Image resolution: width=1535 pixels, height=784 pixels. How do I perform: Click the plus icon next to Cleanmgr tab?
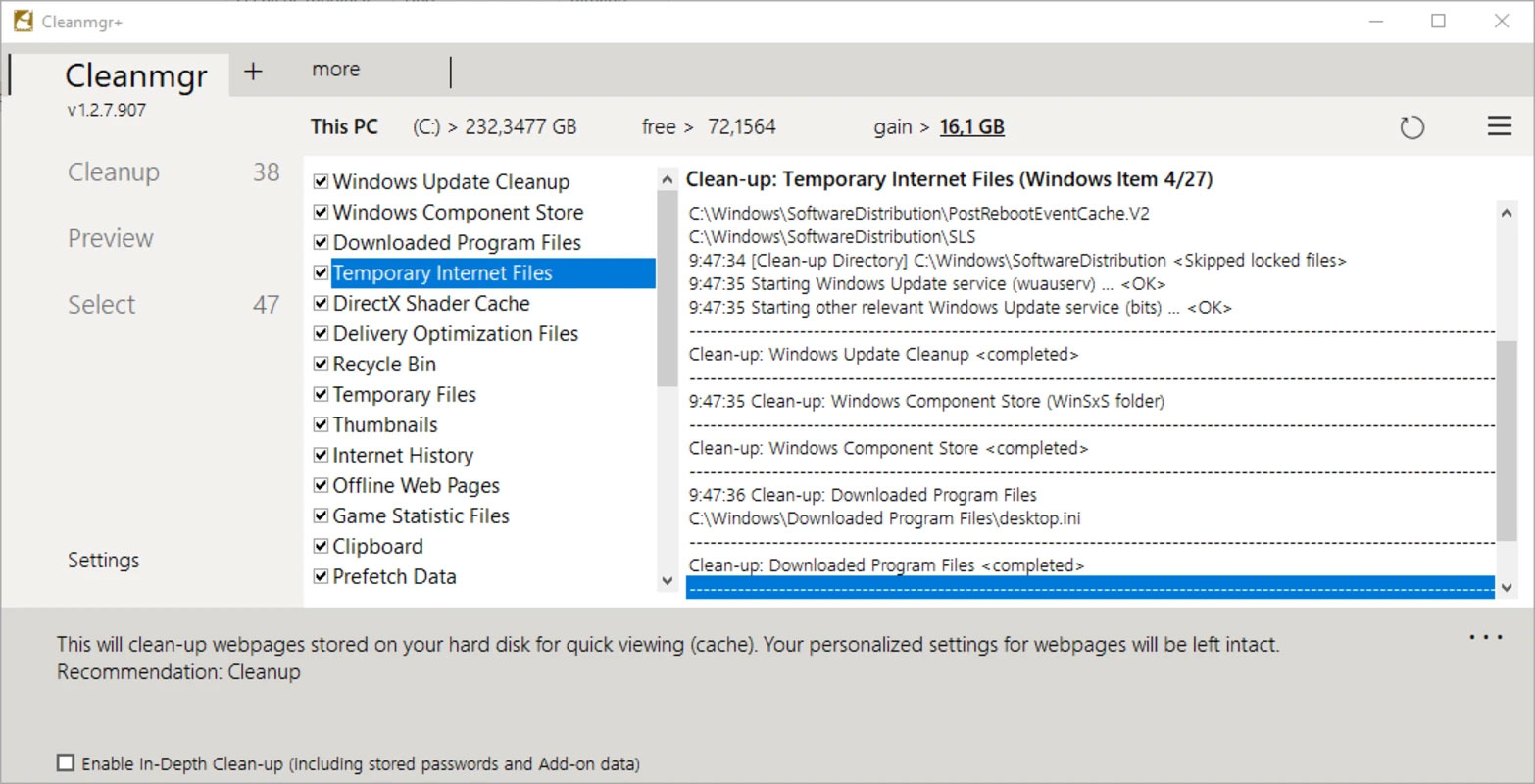253,71
